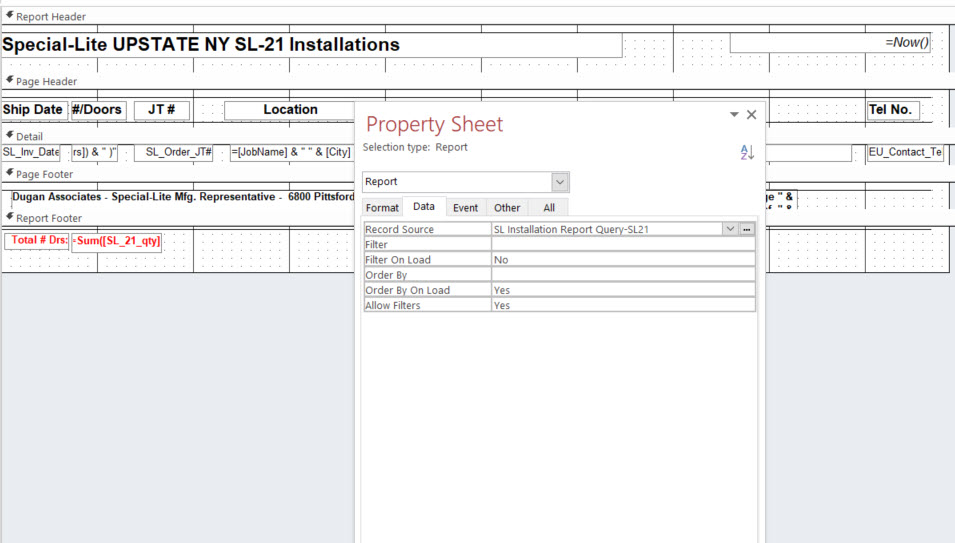This screenshot has width=955, height=543.
Task: Click the Record Source value field
Action: tap(607, 229)
